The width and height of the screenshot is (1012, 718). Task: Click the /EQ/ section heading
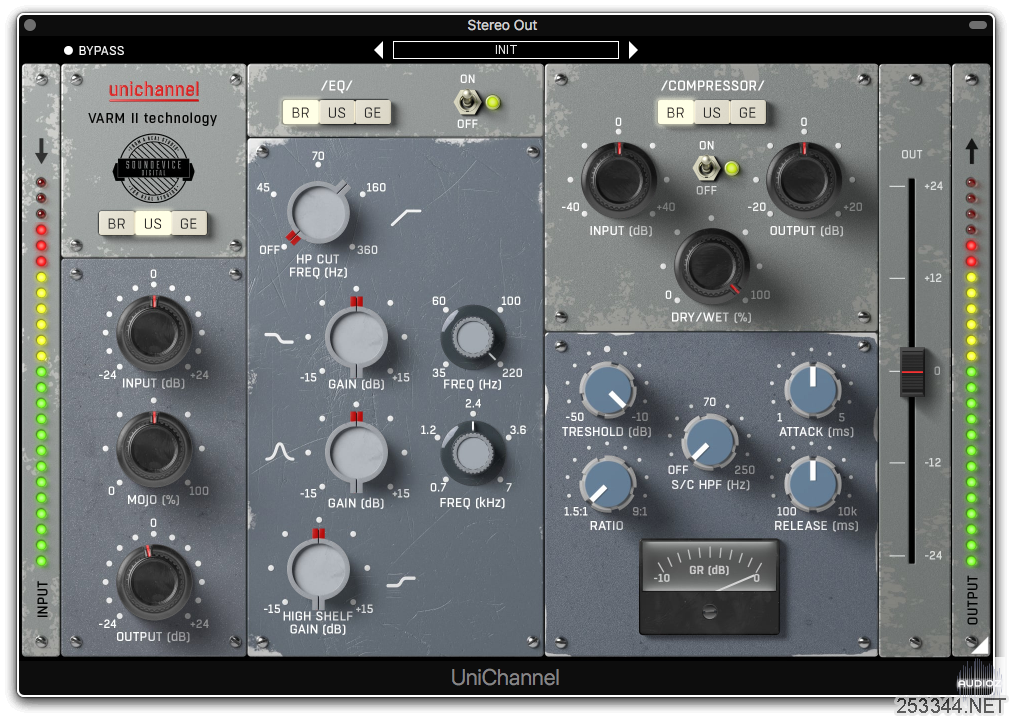(x=336, y=86)
